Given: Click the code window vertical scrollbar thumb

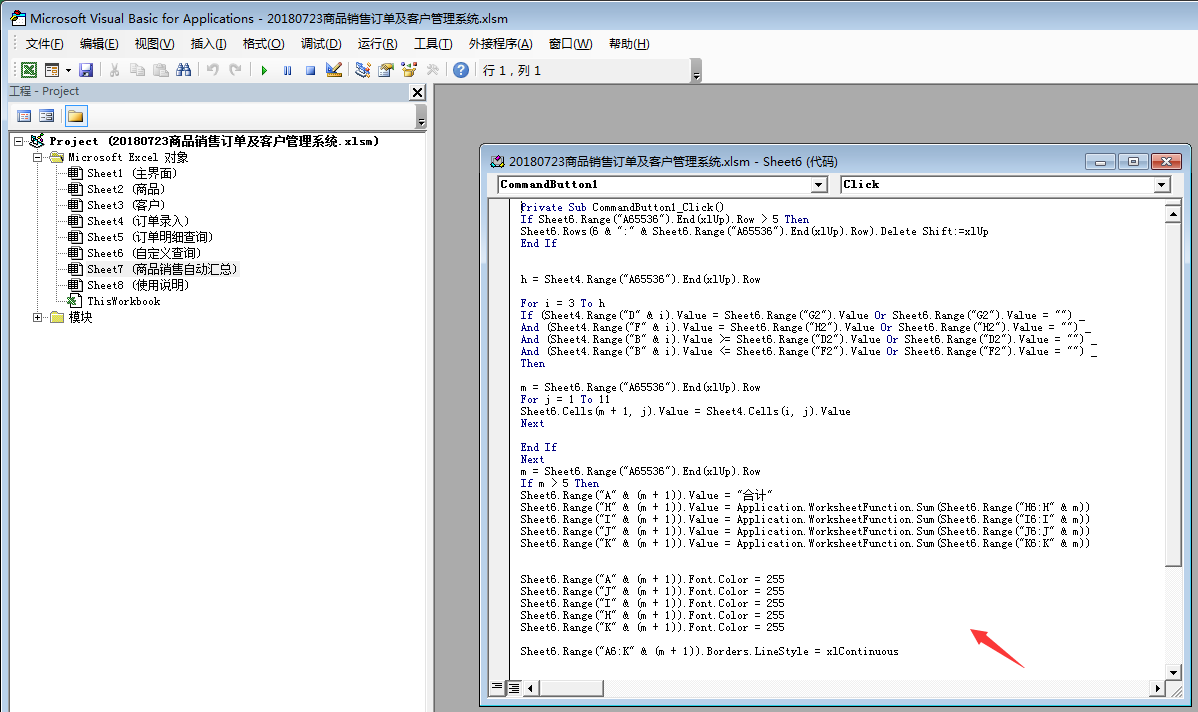Looking at the screenshot, I should (x=1173, y=393).
